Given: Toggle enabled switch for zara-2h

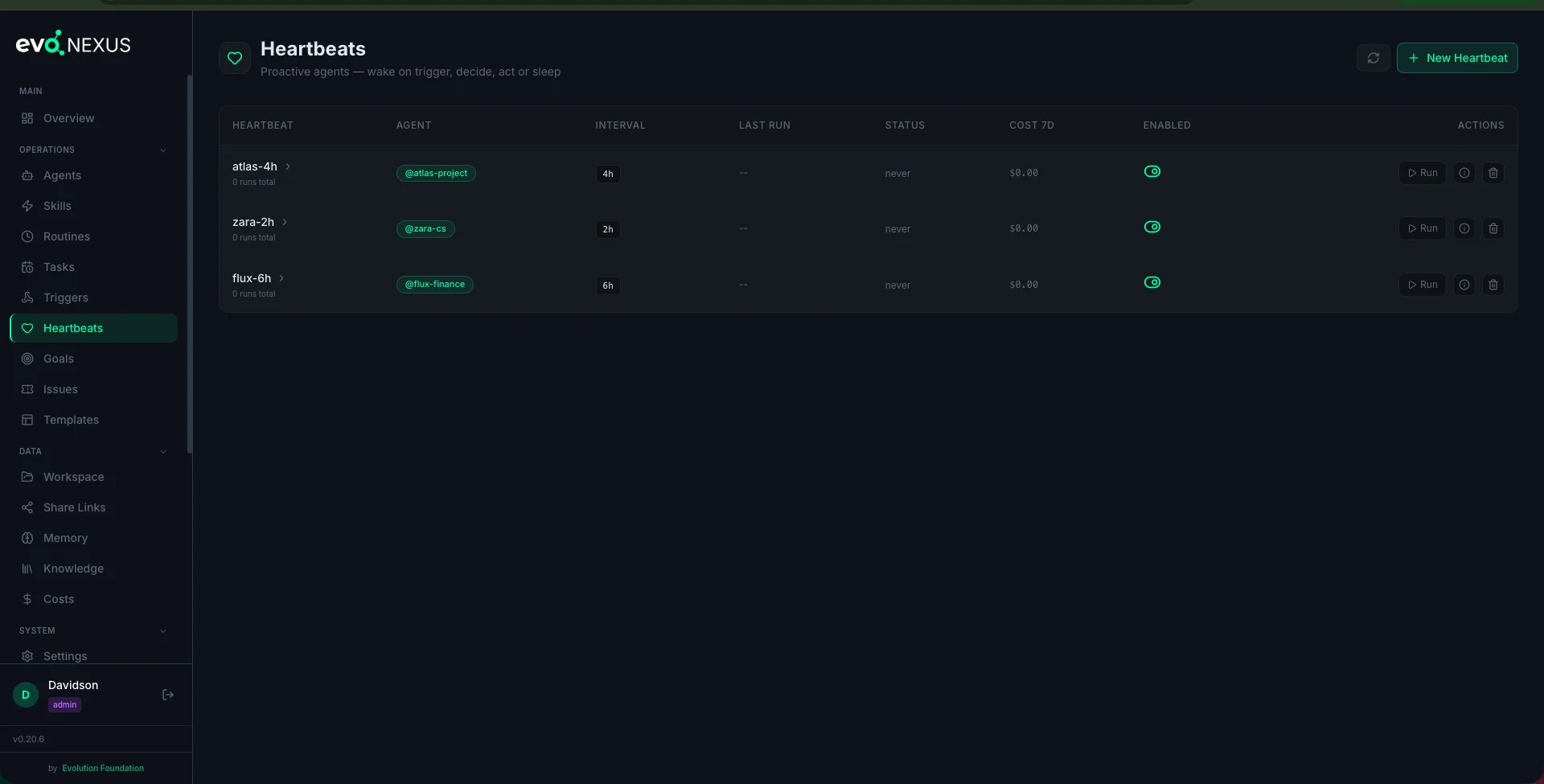Looking at the screenshot, I should [1152, 227].
